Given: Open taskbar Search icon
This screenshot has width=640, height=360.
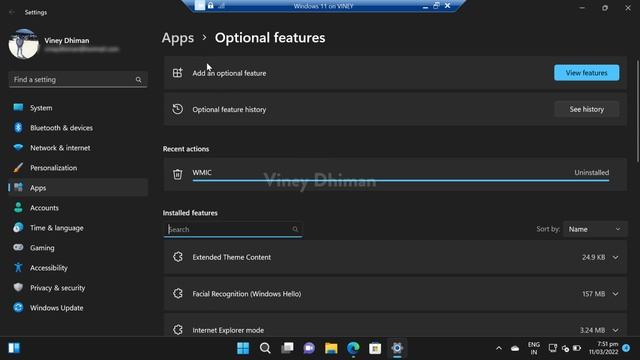Looking at the screenshot, I should (265, 348).
